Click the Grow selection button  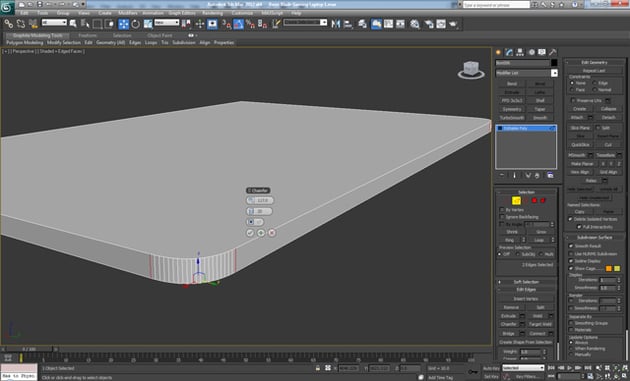point(541,232)
